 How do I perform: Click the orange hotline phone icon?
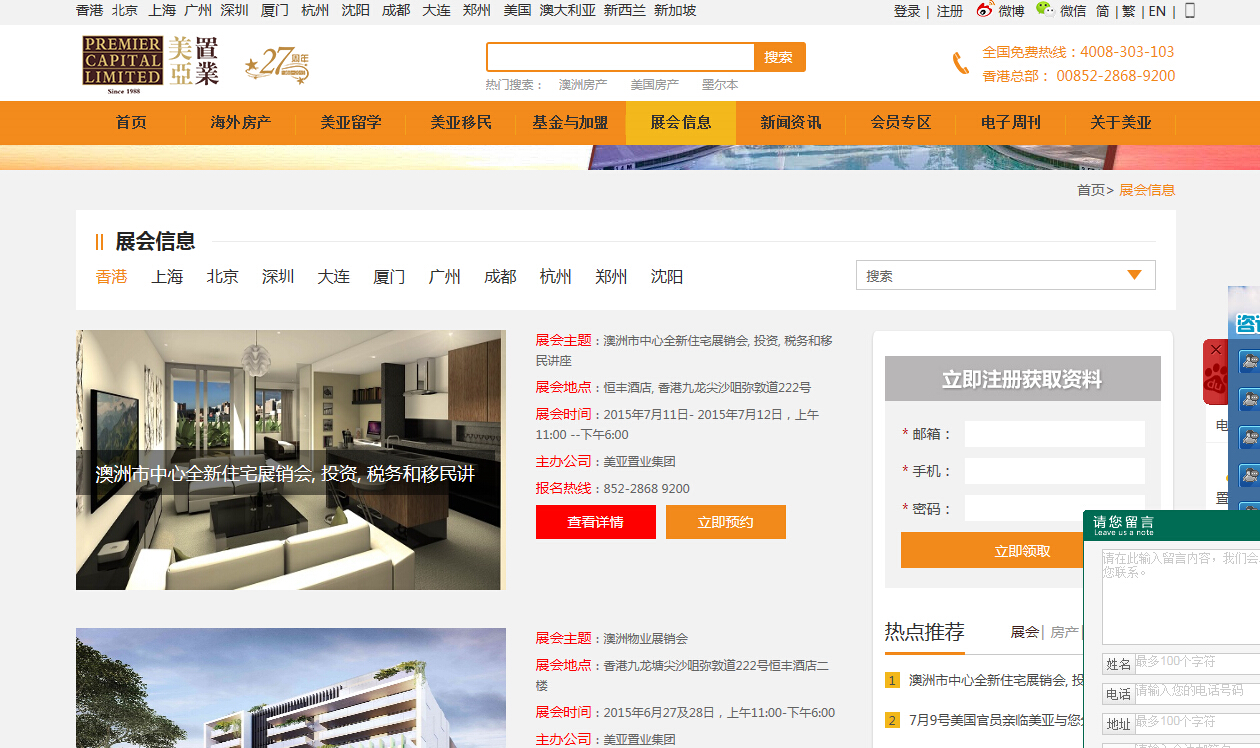click(x=961, y=64)
